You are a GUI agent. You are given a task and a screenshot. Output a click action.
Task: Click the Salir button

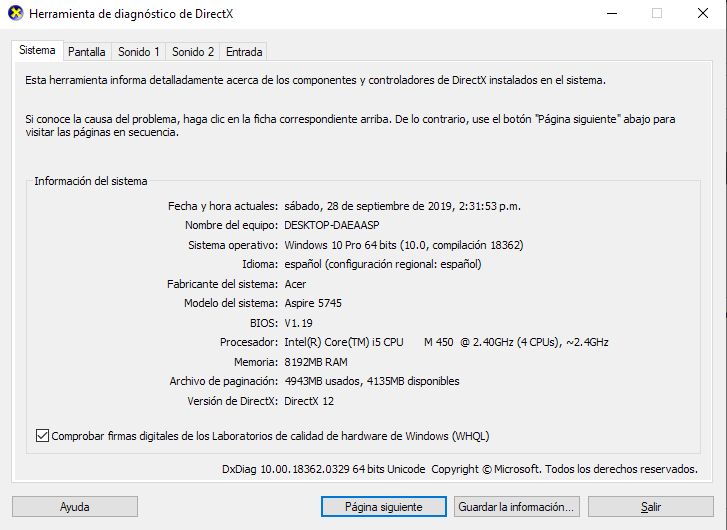coord(650,507)
